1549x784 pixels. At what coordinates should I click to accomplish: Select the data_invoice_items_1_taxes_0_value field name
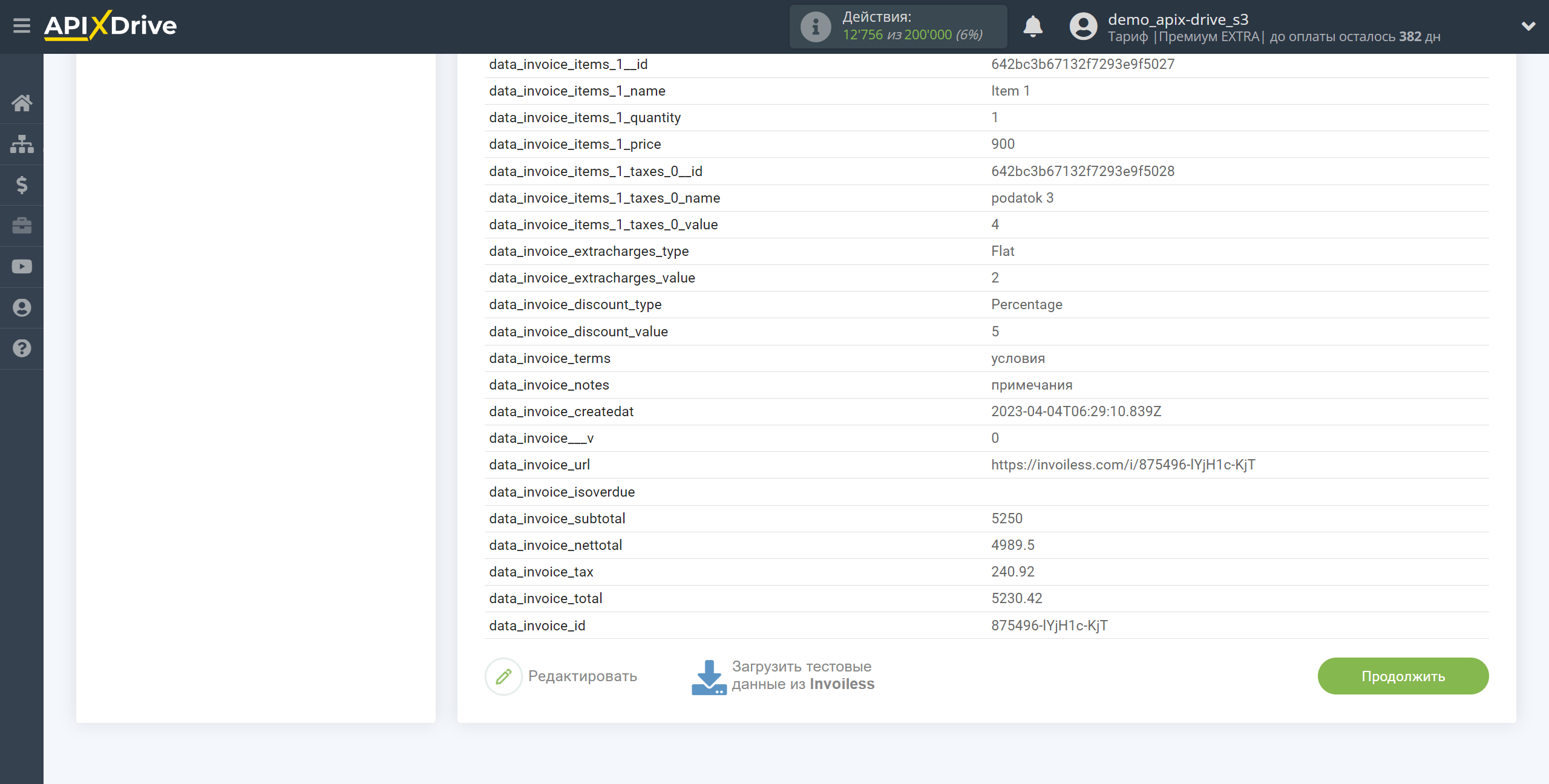[603, 224]
